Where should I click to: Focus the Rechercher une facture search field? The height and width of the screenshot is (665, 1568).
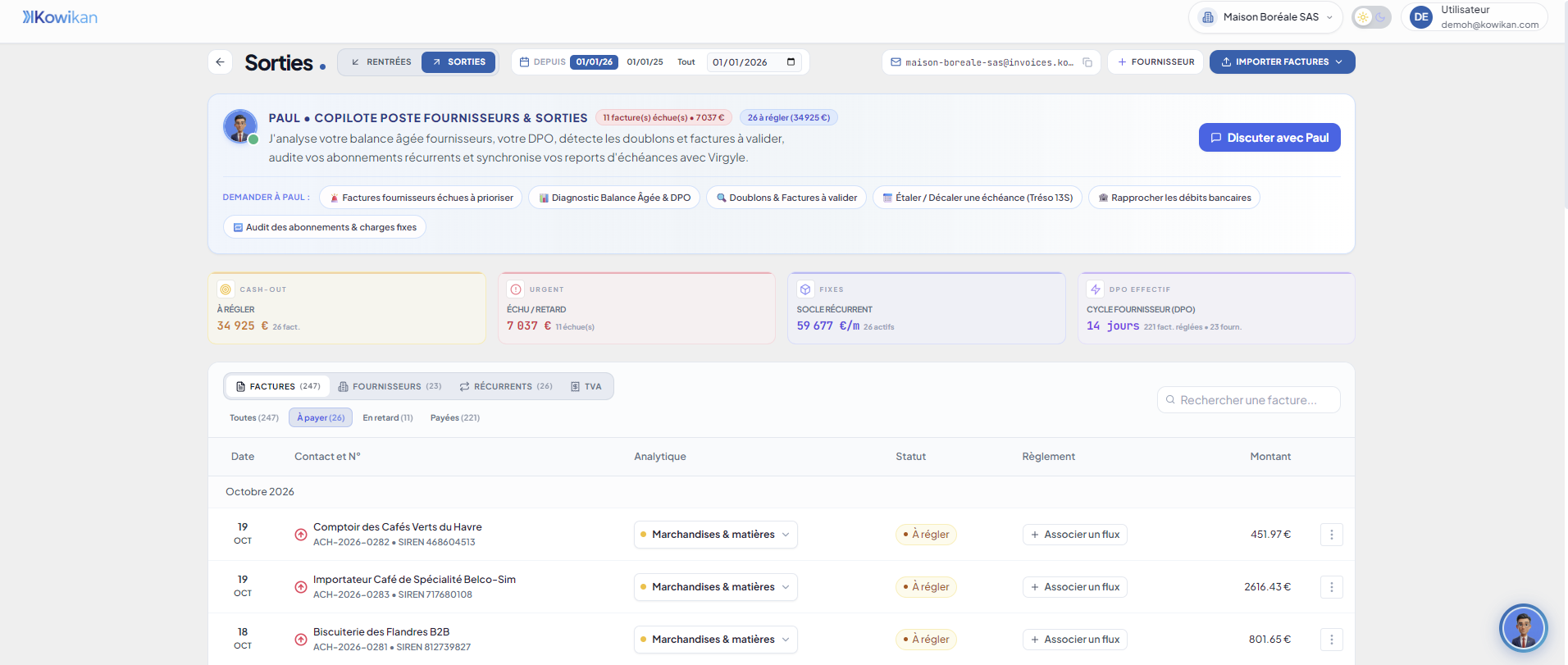(1249, 400)
